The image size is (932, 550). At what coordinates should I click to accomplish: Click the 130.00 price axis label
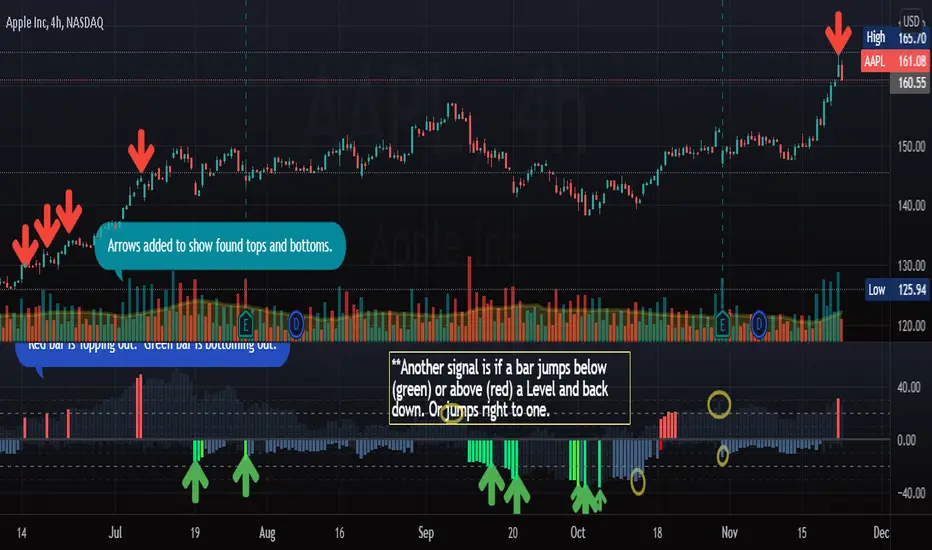tap(911, 265)
